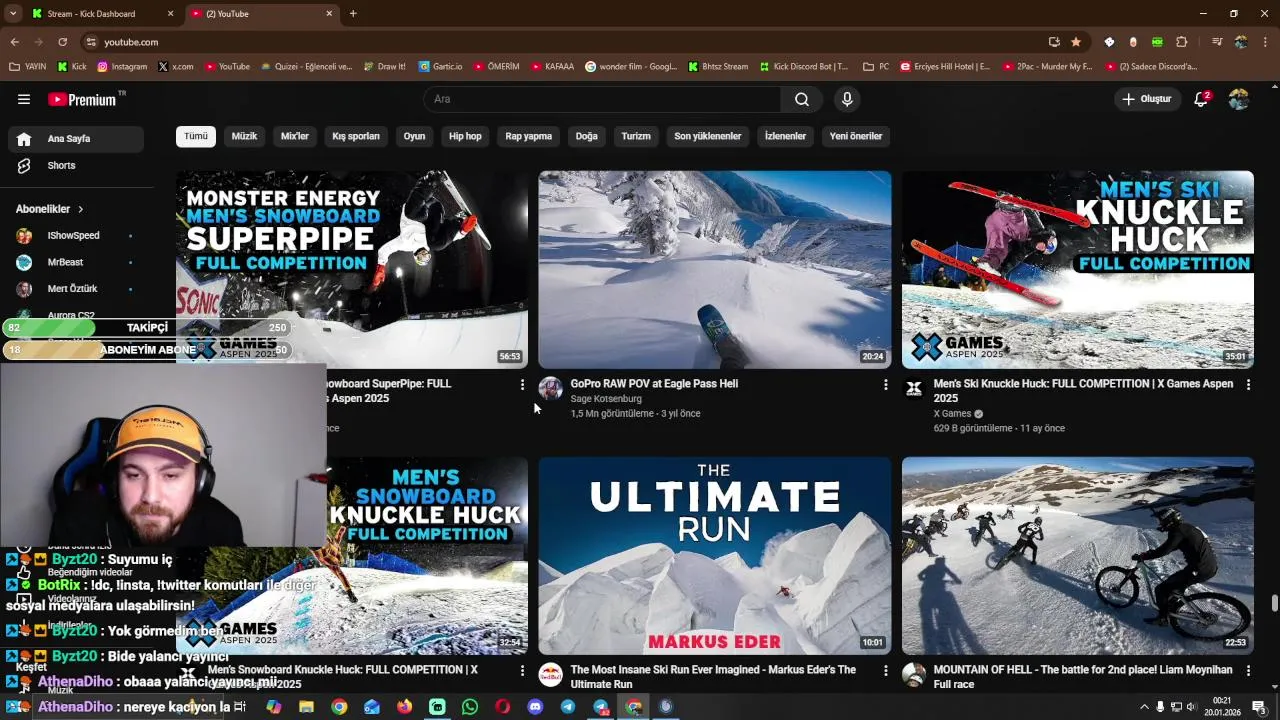The width and height of the screenshot is (1280, 720).
Task: Click the YouTube Premium logo
Action: 82,99
